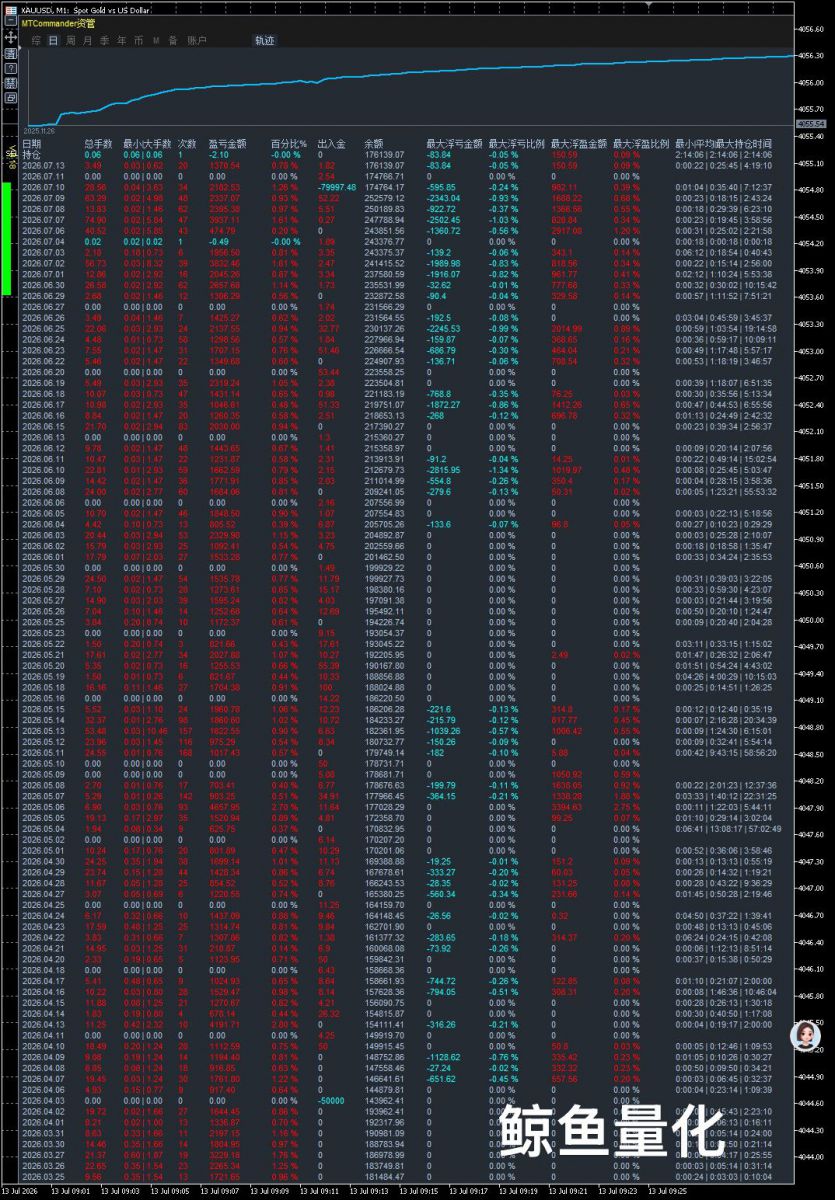The height and width of the screenshot is (1200, 835).
Task: Open the 账户 account tab
Action: [197, 41]
